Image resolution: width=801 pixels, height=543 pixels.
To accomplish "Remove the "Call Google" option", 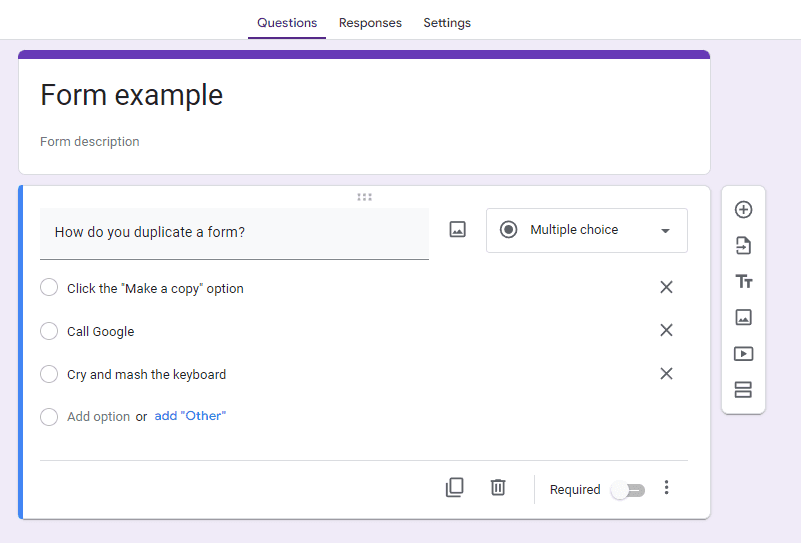I will [x=666, y=330].
